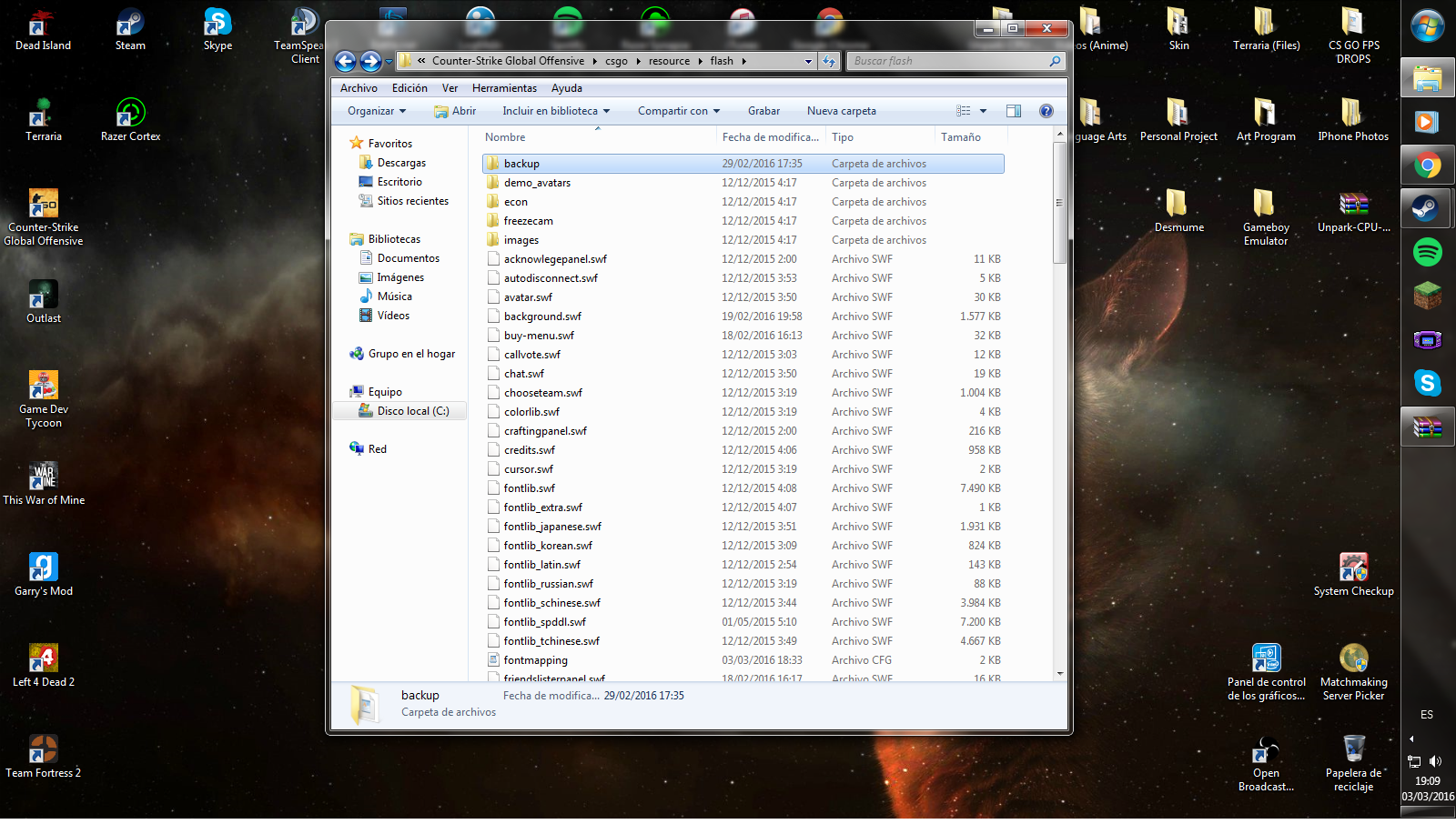Click the Explorer Forward arrow button
The image size is (1456, 824).
(x=370, y=61)
